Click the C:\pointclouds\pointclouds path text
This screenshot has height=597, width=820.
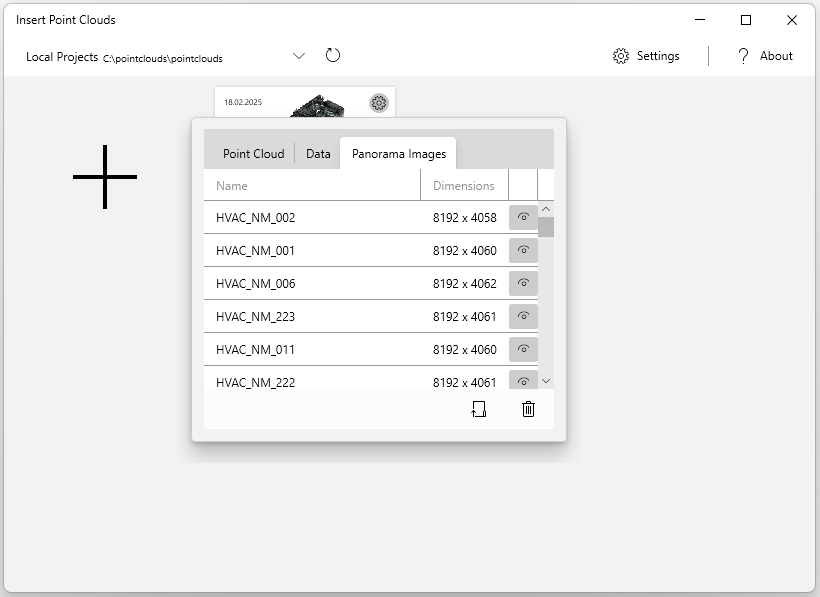point(163,59)
